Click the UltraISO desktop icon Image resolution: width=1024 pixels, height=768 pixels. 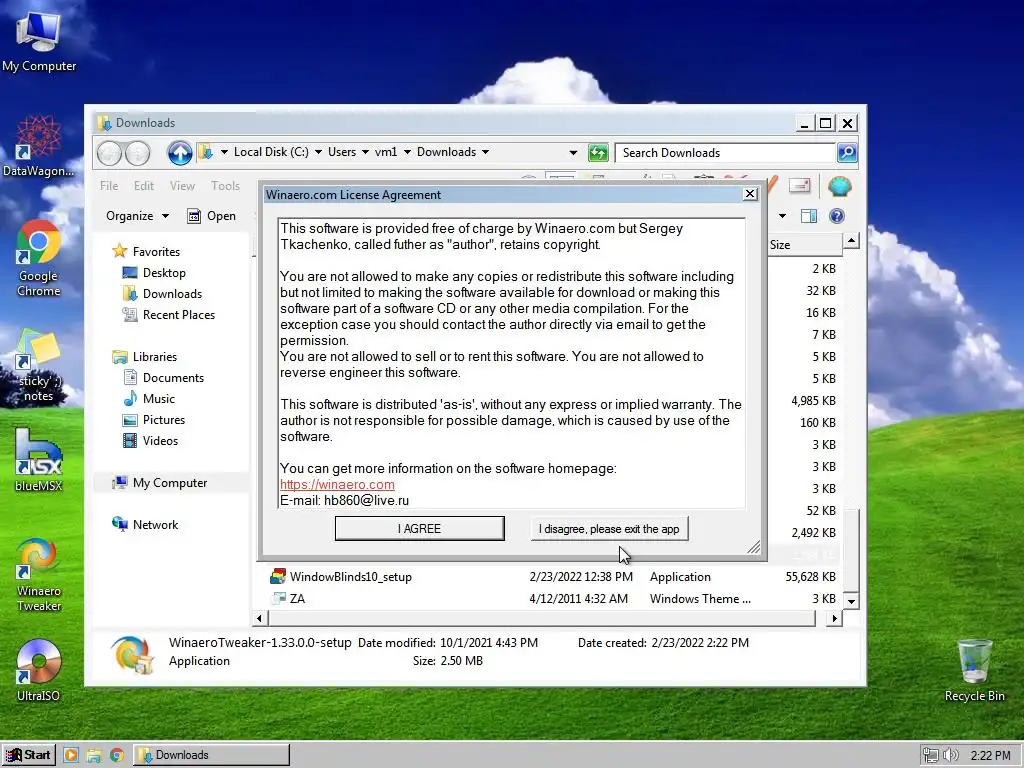pyautogui.click(x=39, y=671)
